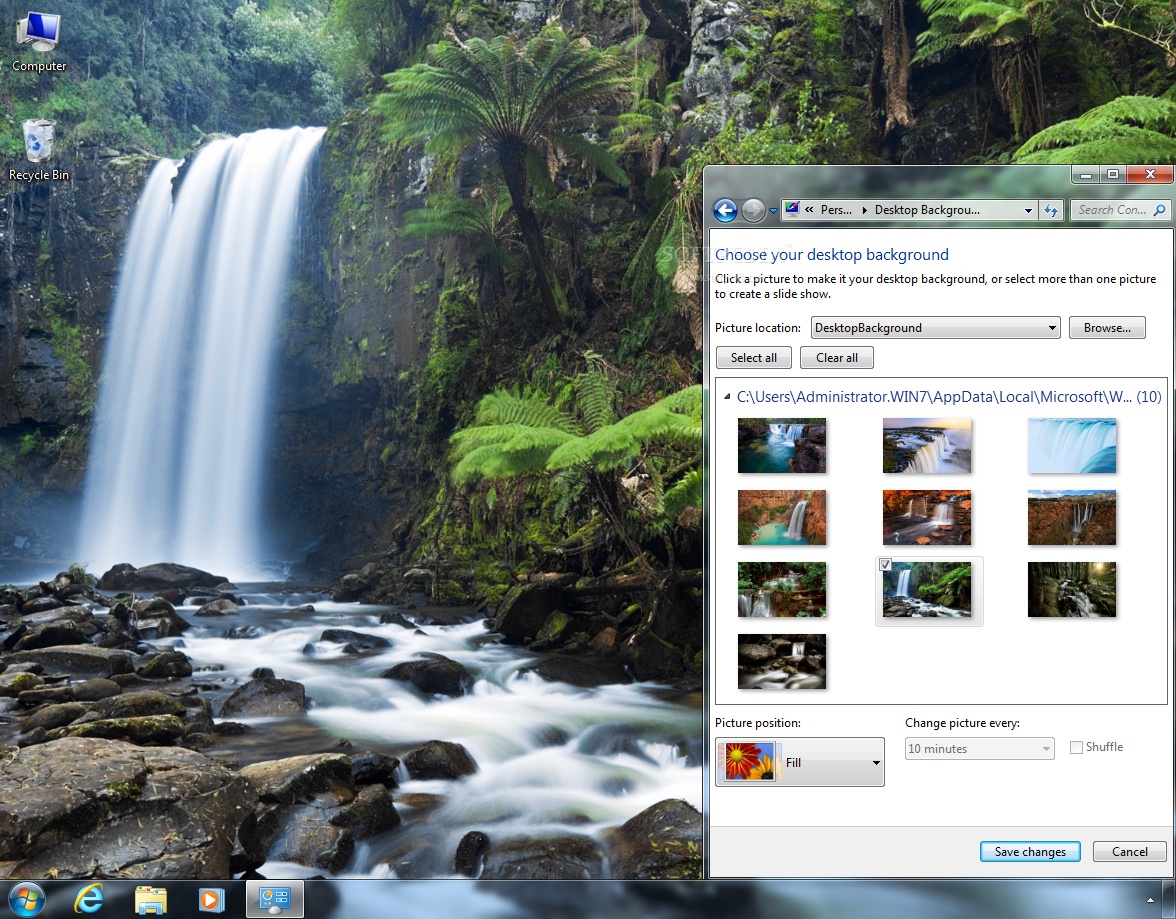Select dark rocky stream thumbnail
This screenshot has width=1176, height=919.
(782, 662)
